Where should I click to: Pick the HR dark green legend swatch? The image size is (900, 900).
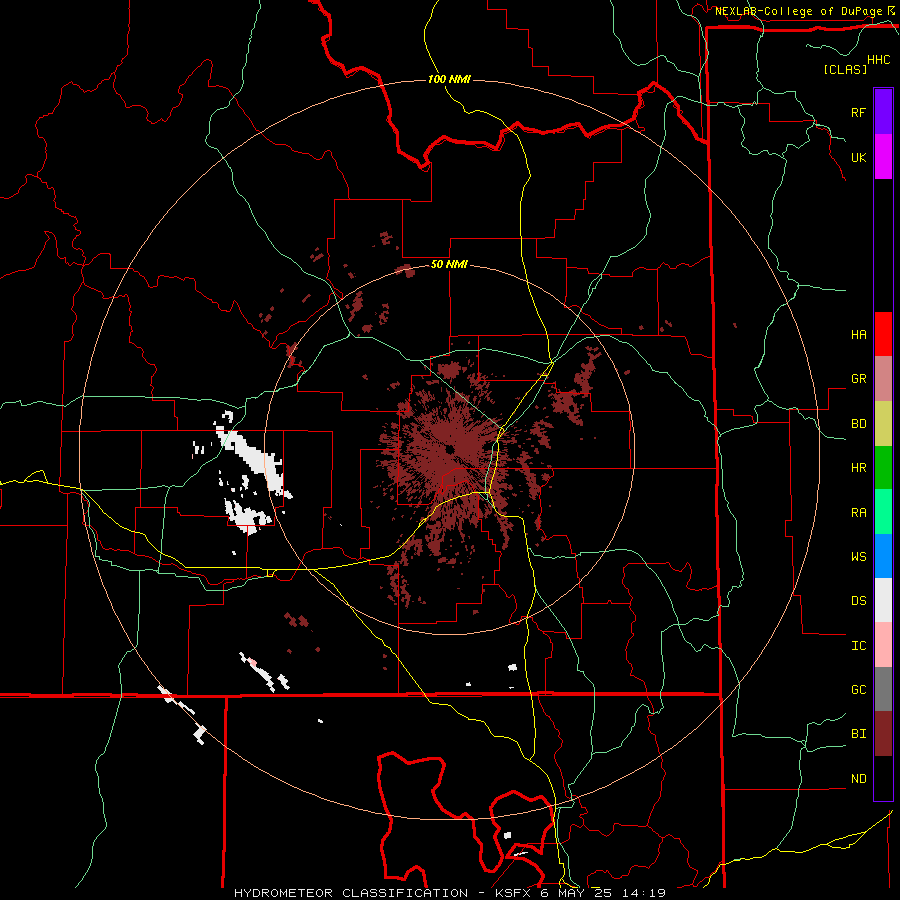click(883, 468)
